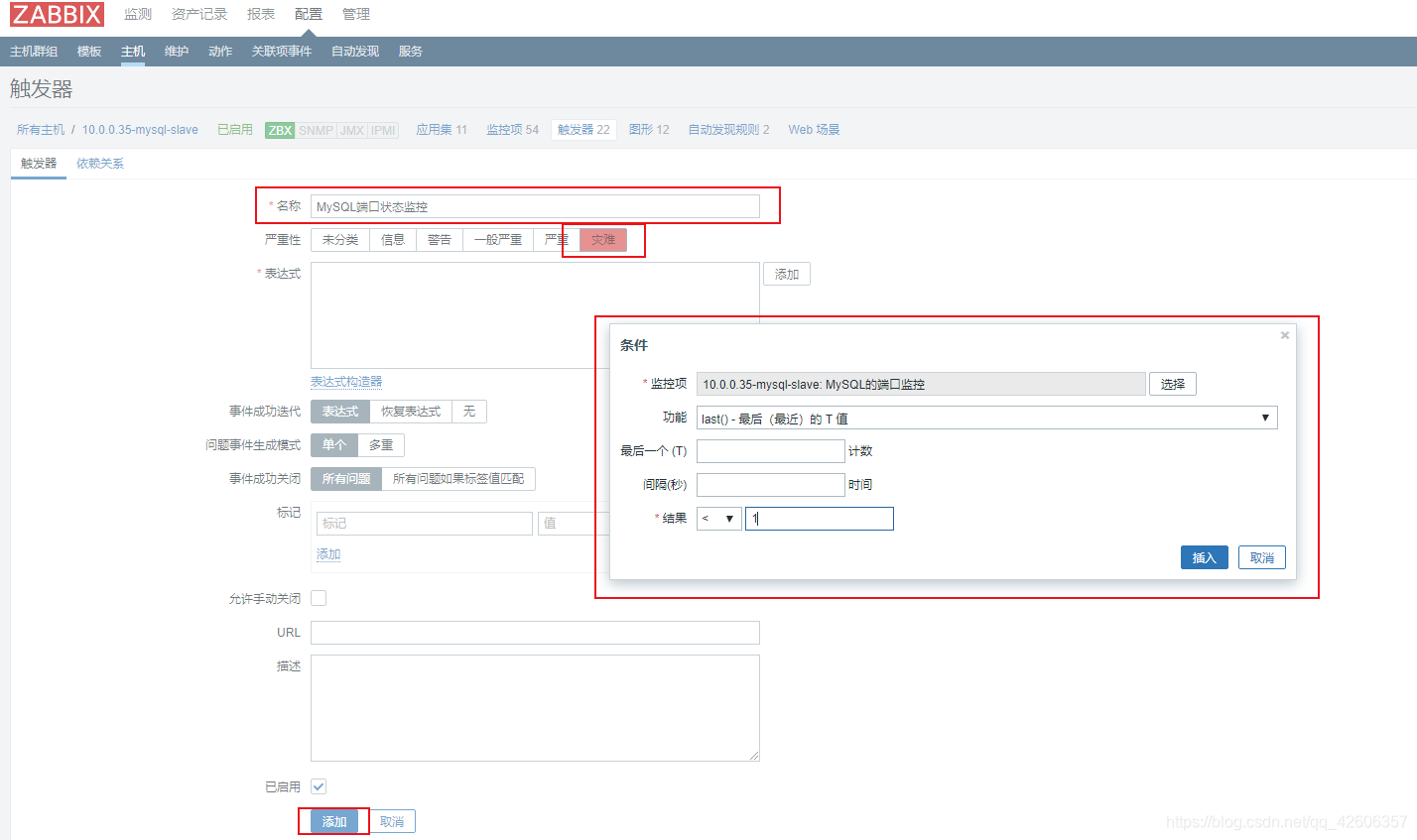Switch to the 依赖关系 tab
Image resolution: width=1417 pixels, height=840 pixels.
pos(100,164)
